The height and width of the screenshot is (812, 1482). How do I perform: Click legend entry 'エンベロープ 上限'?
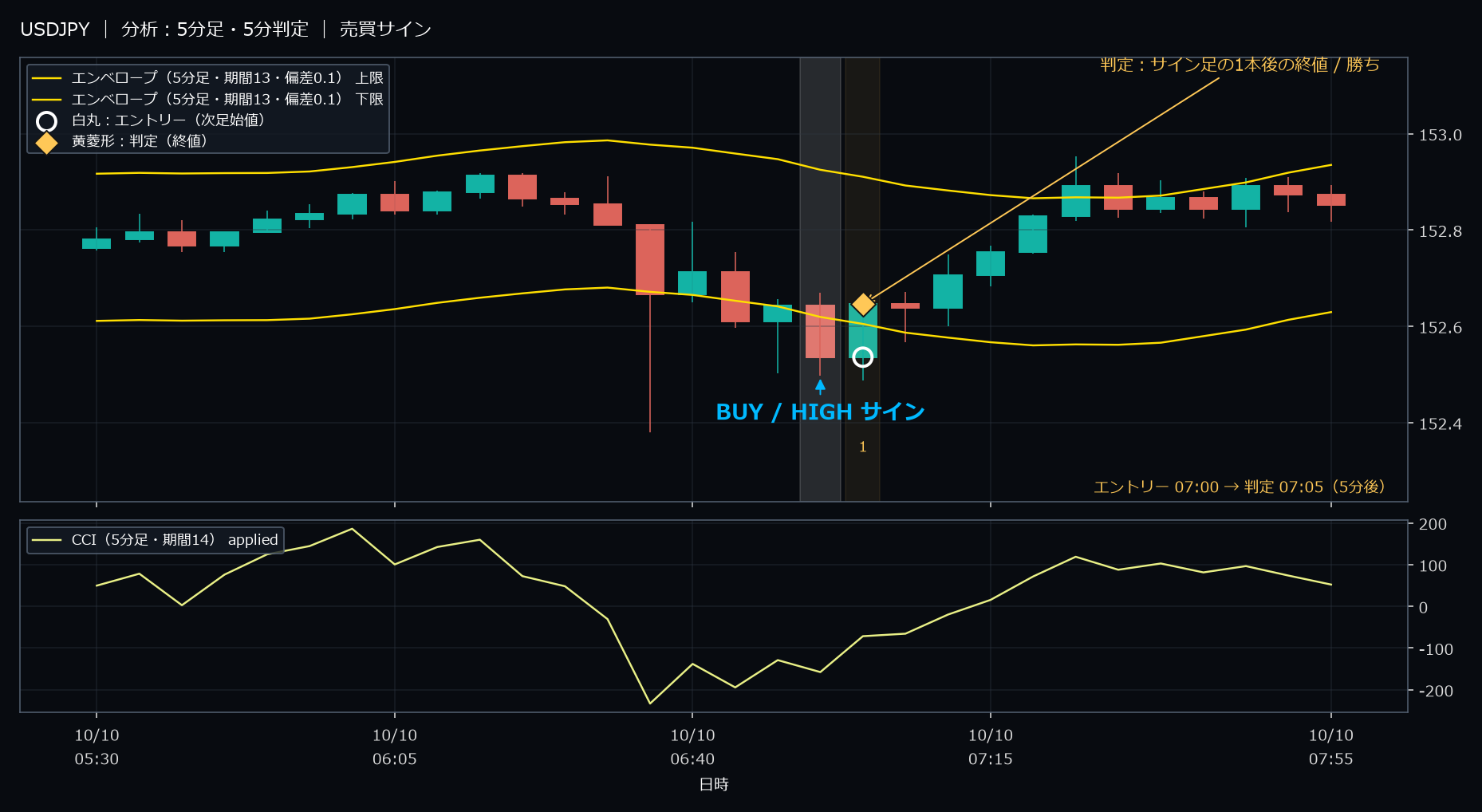207,78
